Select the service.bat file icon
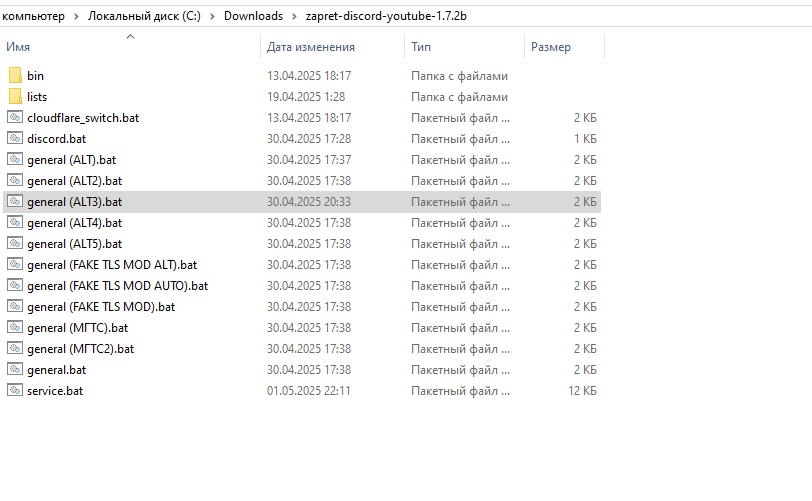 (14, 390)
